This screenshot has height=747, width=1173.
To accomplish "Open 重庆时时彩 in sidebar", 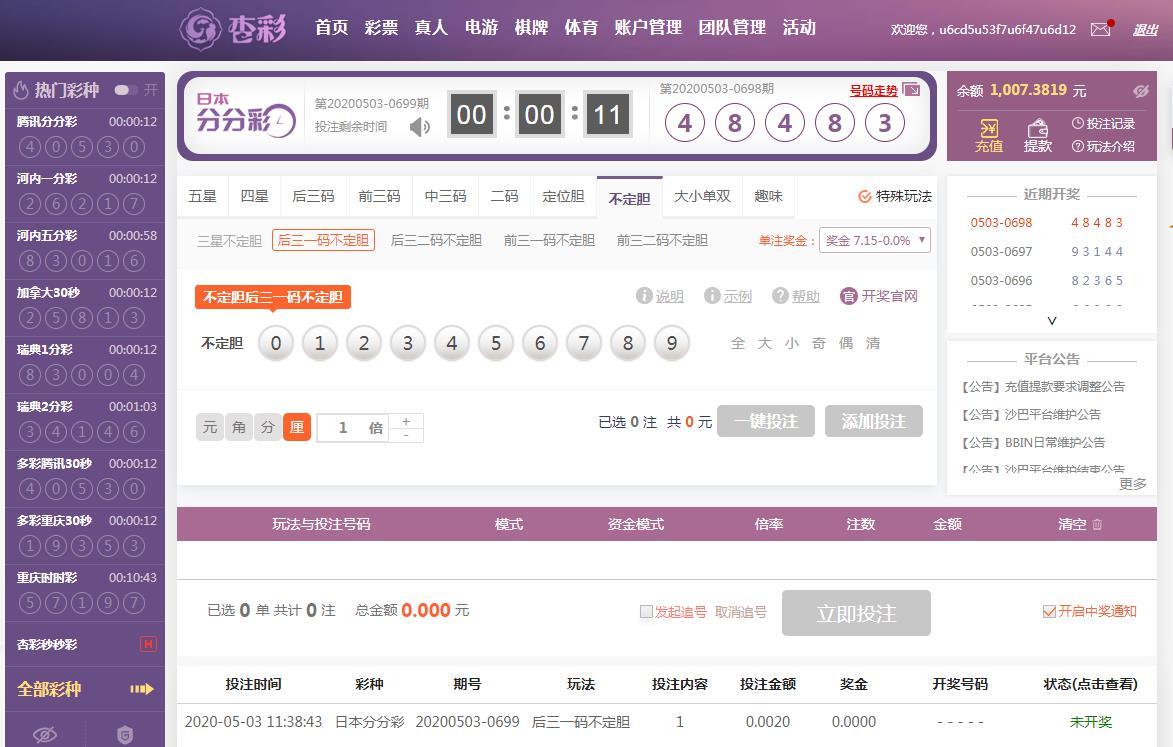I will click(85, 593).
